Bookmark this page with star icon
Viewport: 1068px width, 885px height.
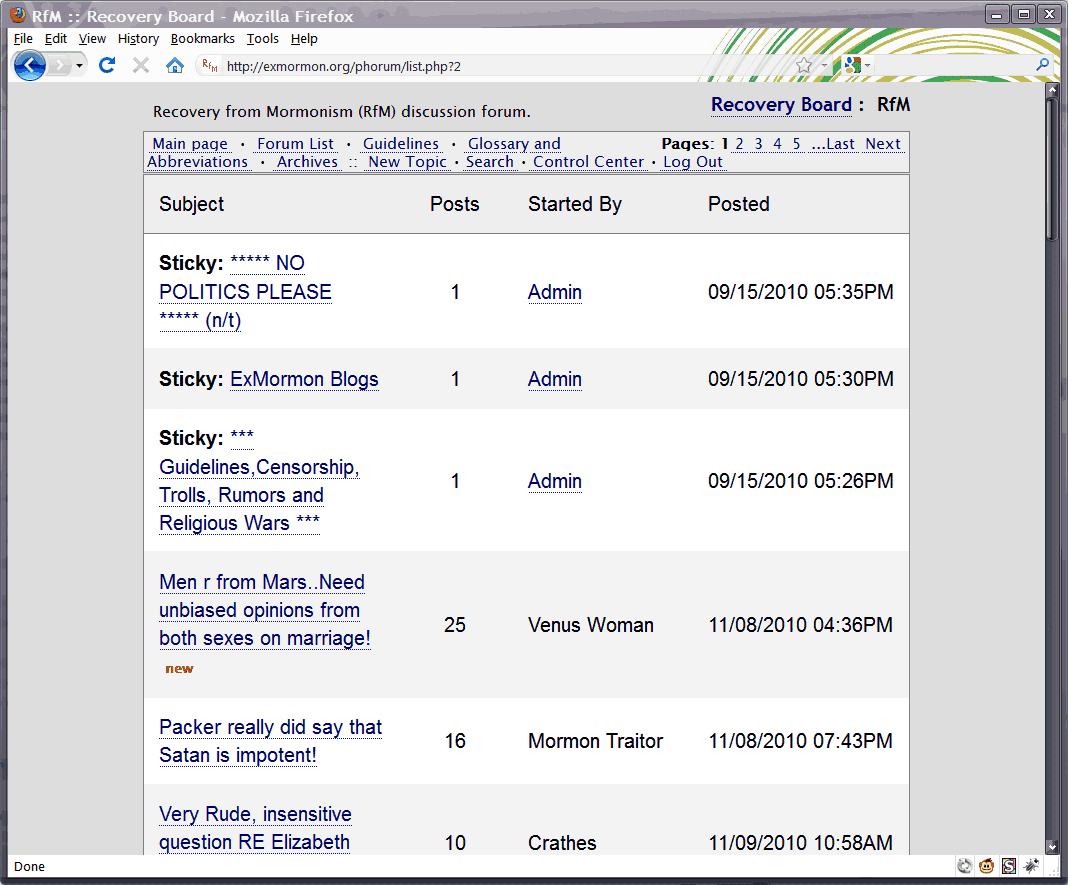point(804,65)
